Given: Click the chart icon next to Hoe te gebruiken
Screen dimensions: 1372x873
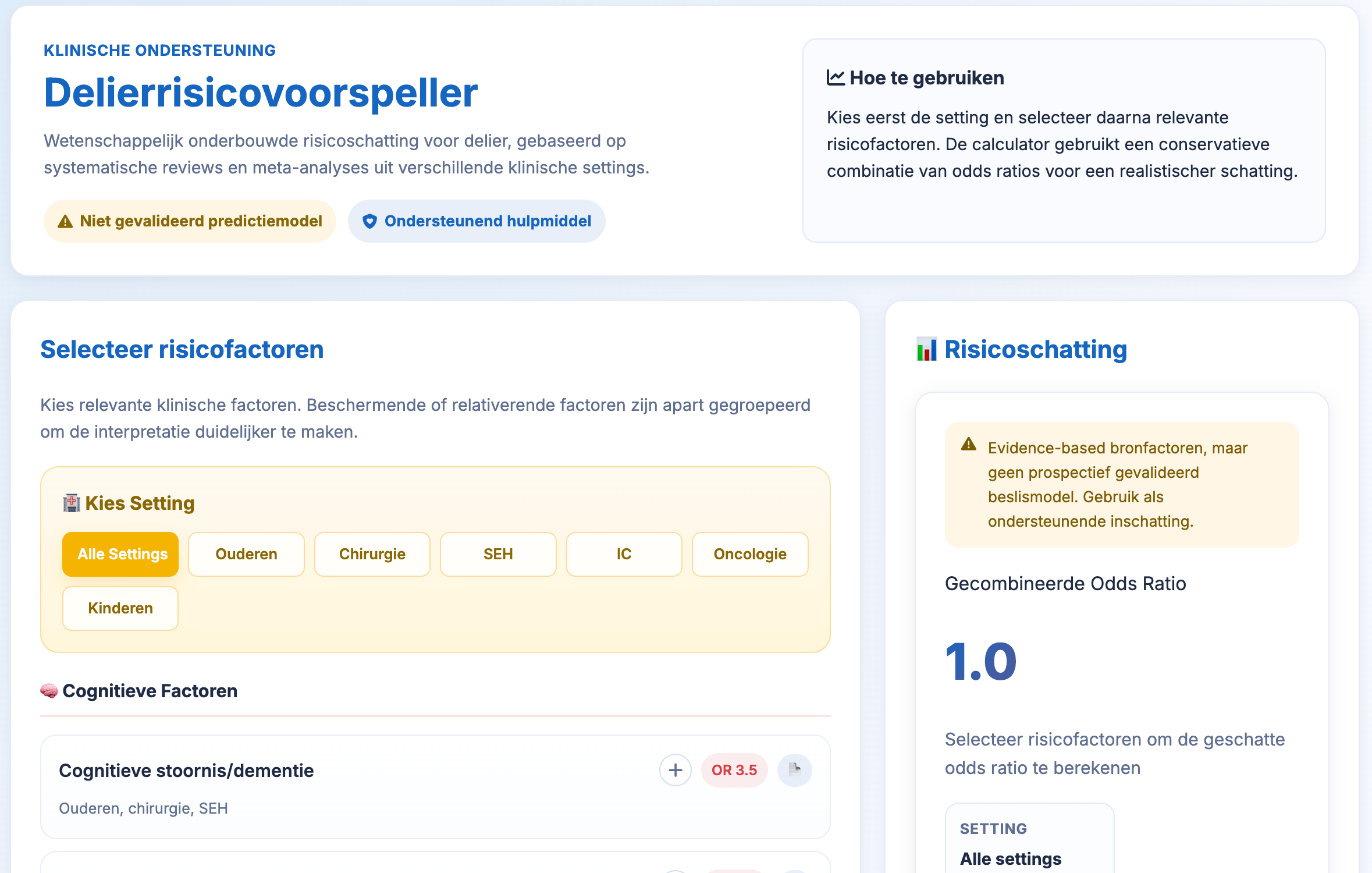Looking at the screenshot, I should click(836, 78).
